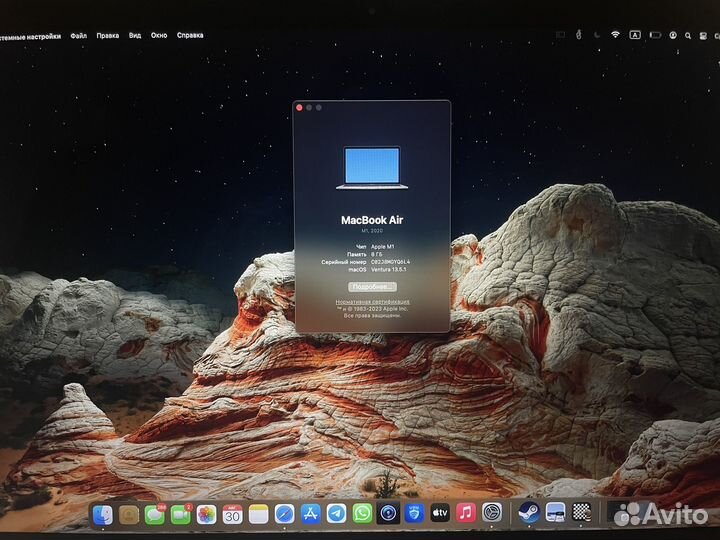Click the M1, 2020 model subtitle
This screenshot has width=720, height=540.
pos(372,231)
